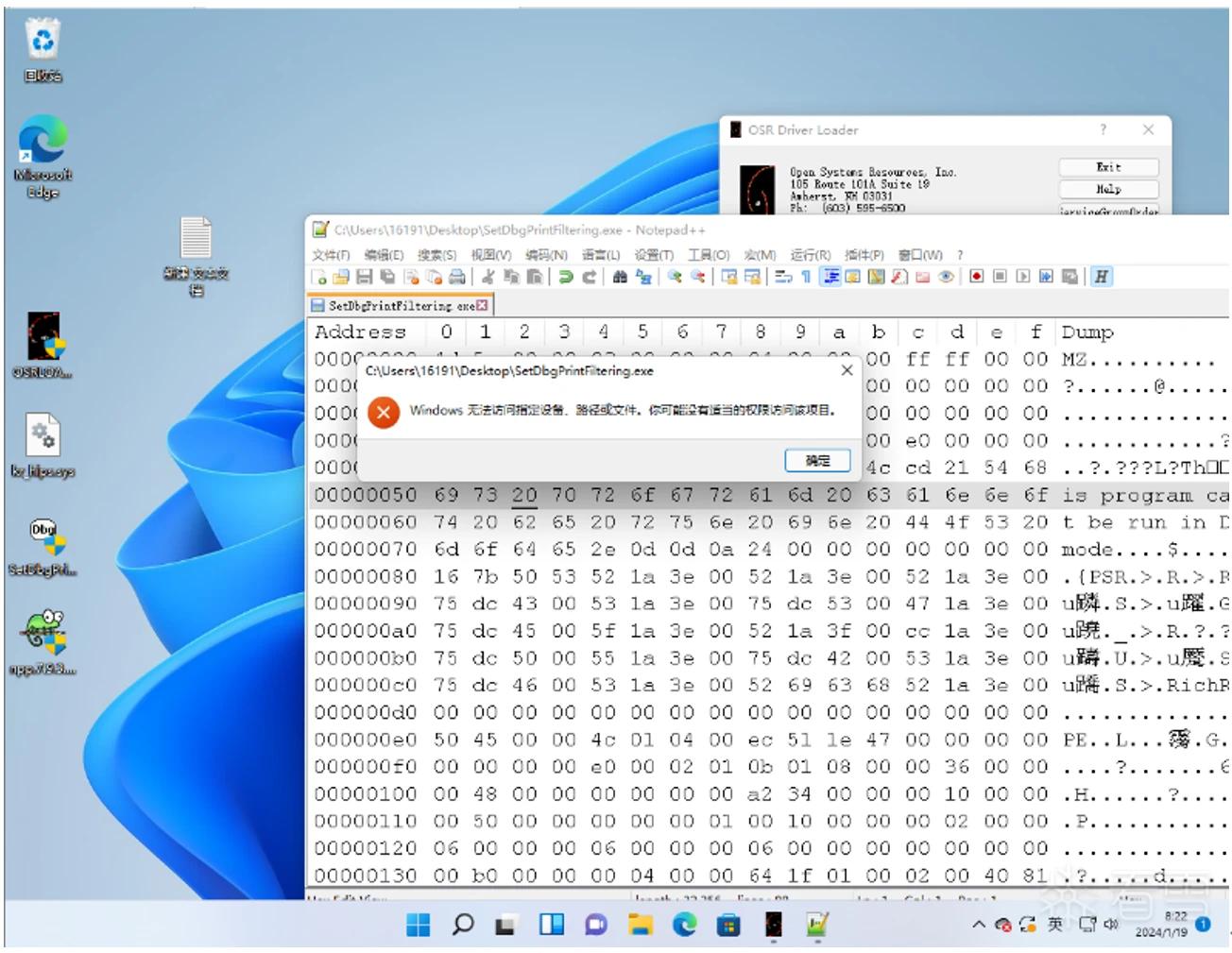Viewport: 1232px width, 953px height.
Task: Click the Exit button in OSR Driver Loader
Action: pyautogui.click(x=1108, y=167)
